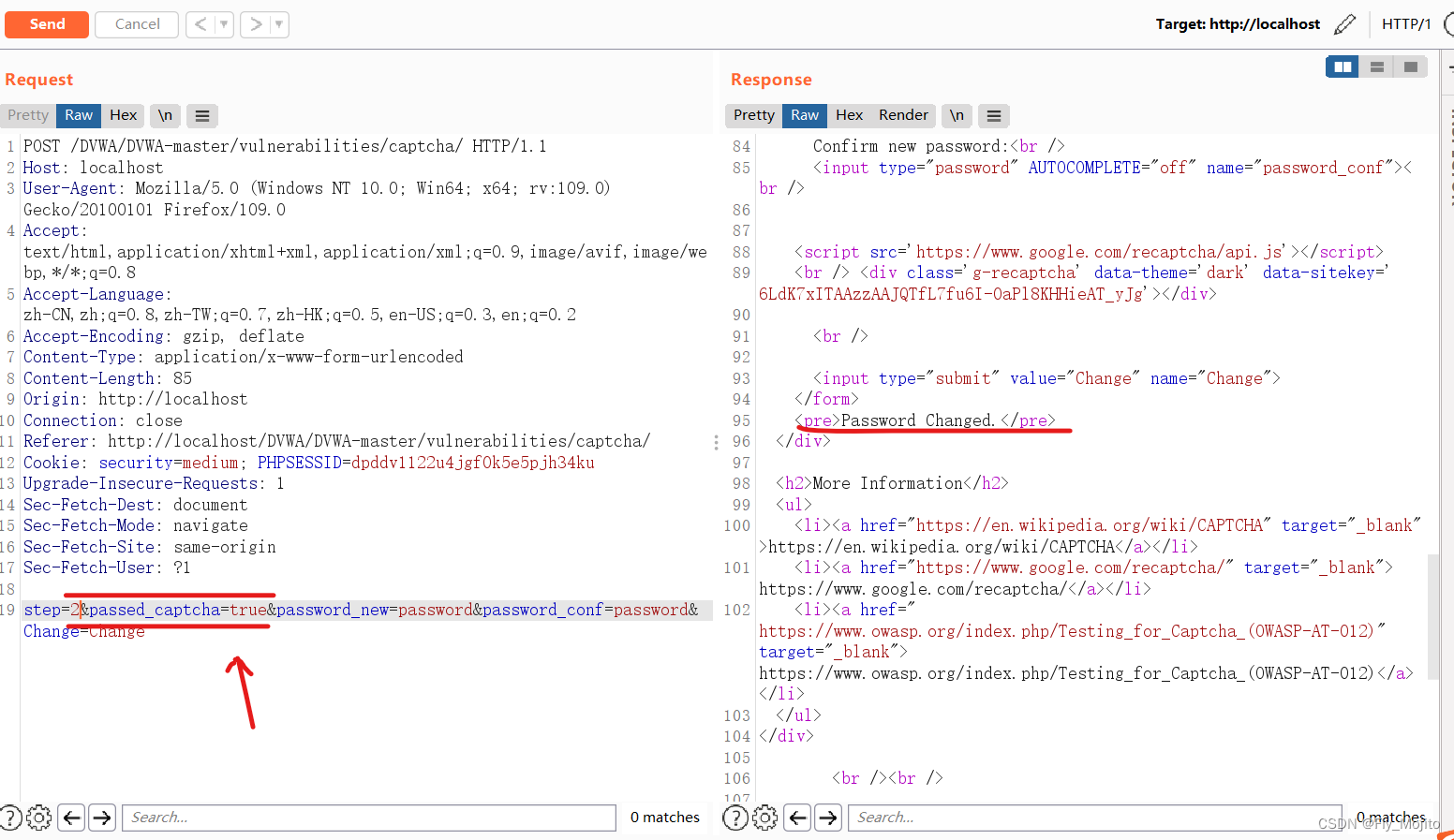Viewport: 1454px width, 840px height.
Task: Click the help question mark below Request panel
Action: pos(12,818)
